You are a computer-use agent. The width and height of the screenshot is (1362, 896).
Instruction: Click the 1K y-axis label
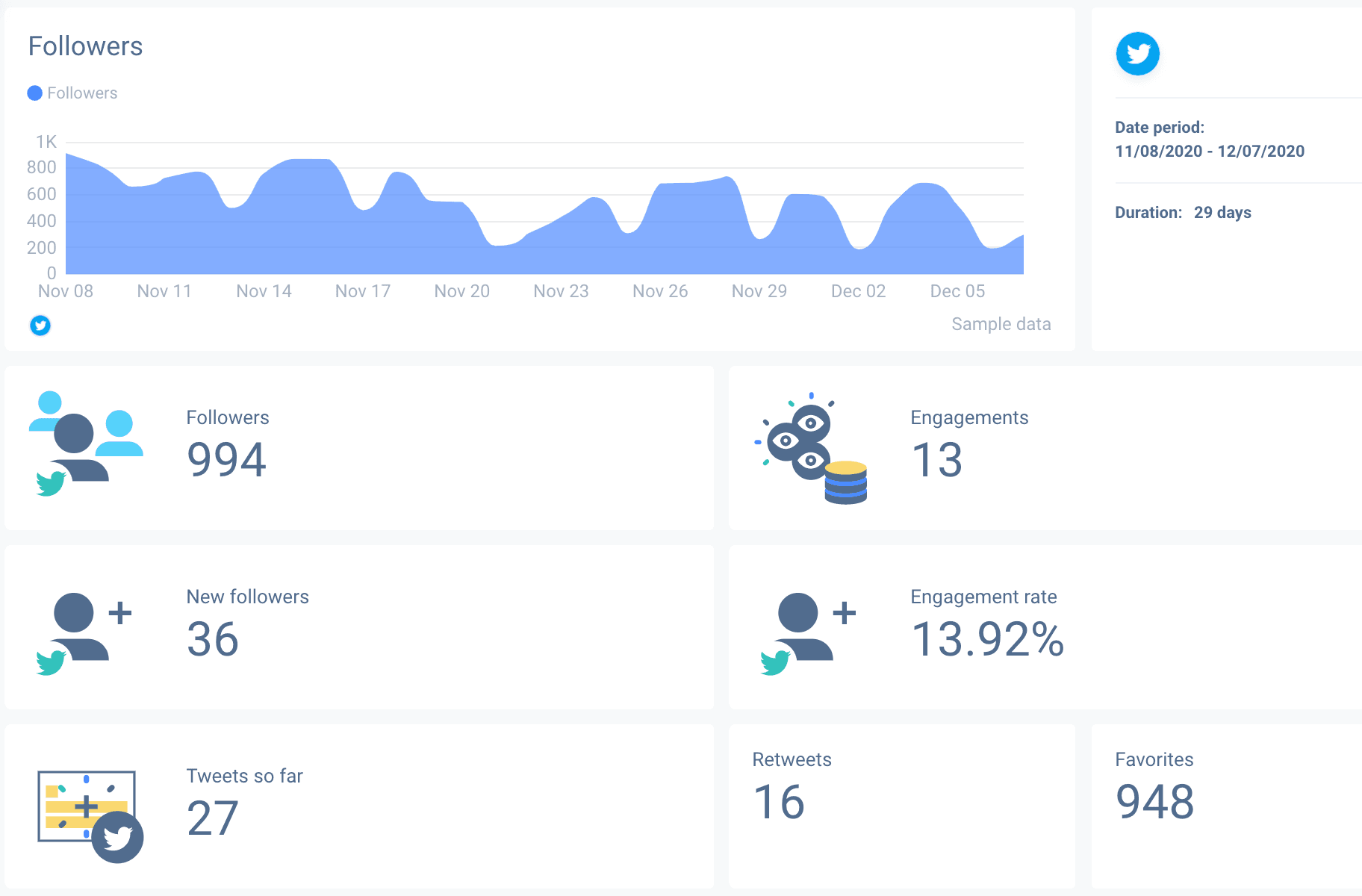coord(46,142)
